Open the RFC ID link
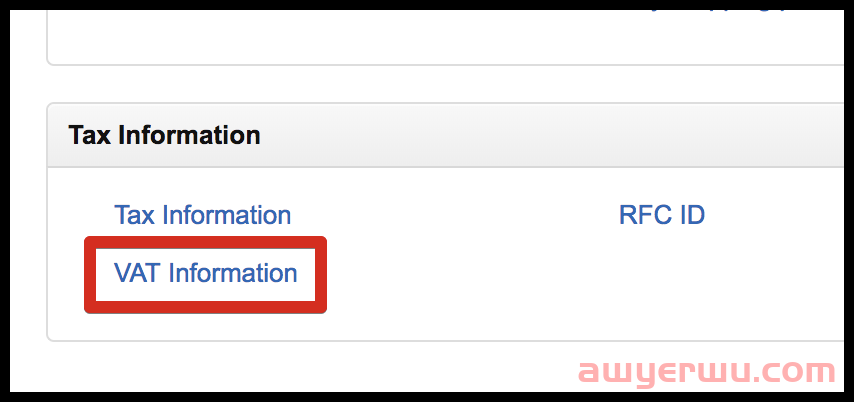This screenshot has width=854, height=402. pos(662,215)
